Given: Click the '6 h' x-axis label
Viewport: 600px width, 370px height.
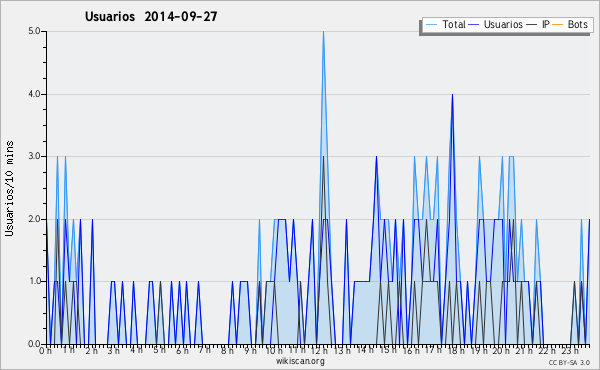Looking at the screenshot, I should tap(182, 350).
